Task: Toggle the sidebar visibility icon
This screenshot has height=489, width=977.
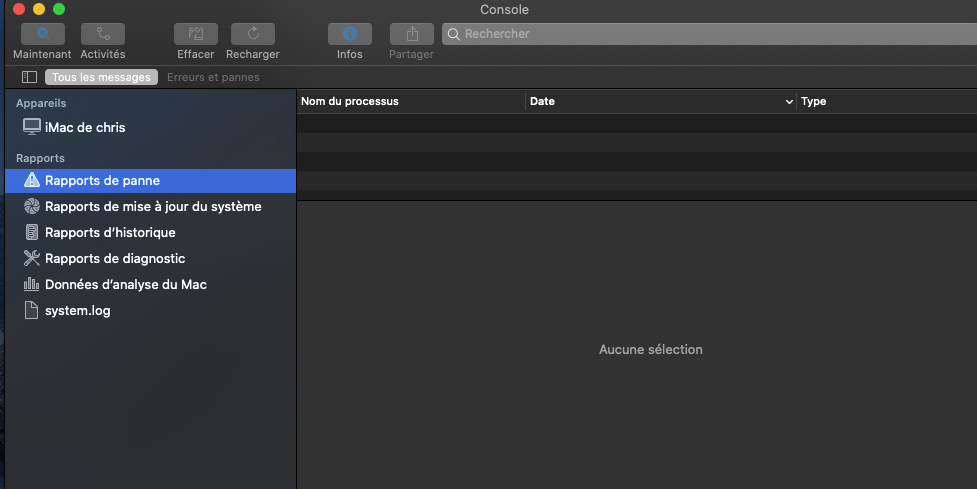Action: (29, 77)
